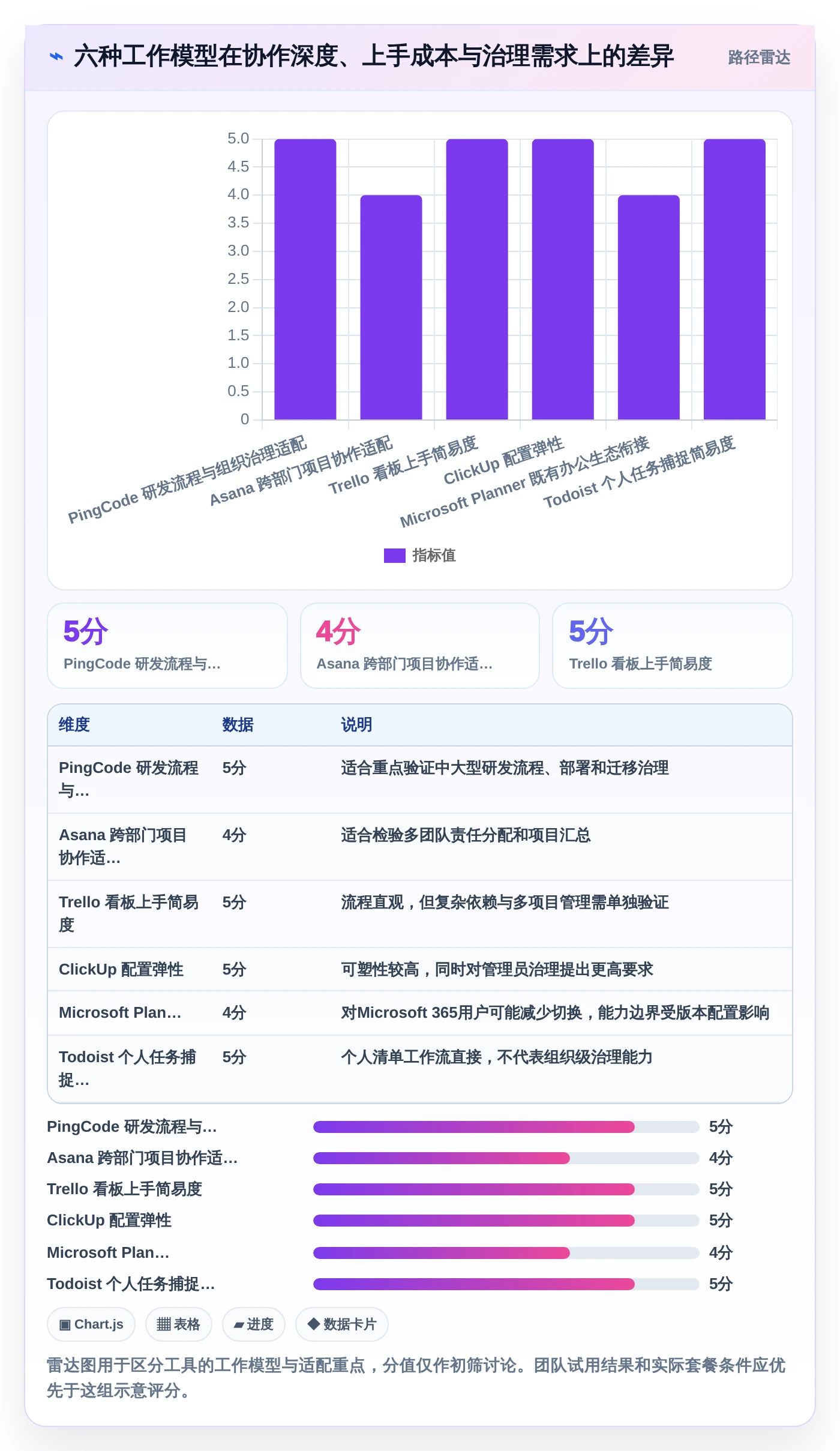
Task: Click the 表格 tag chip
Action: [x=178, y=1324]
